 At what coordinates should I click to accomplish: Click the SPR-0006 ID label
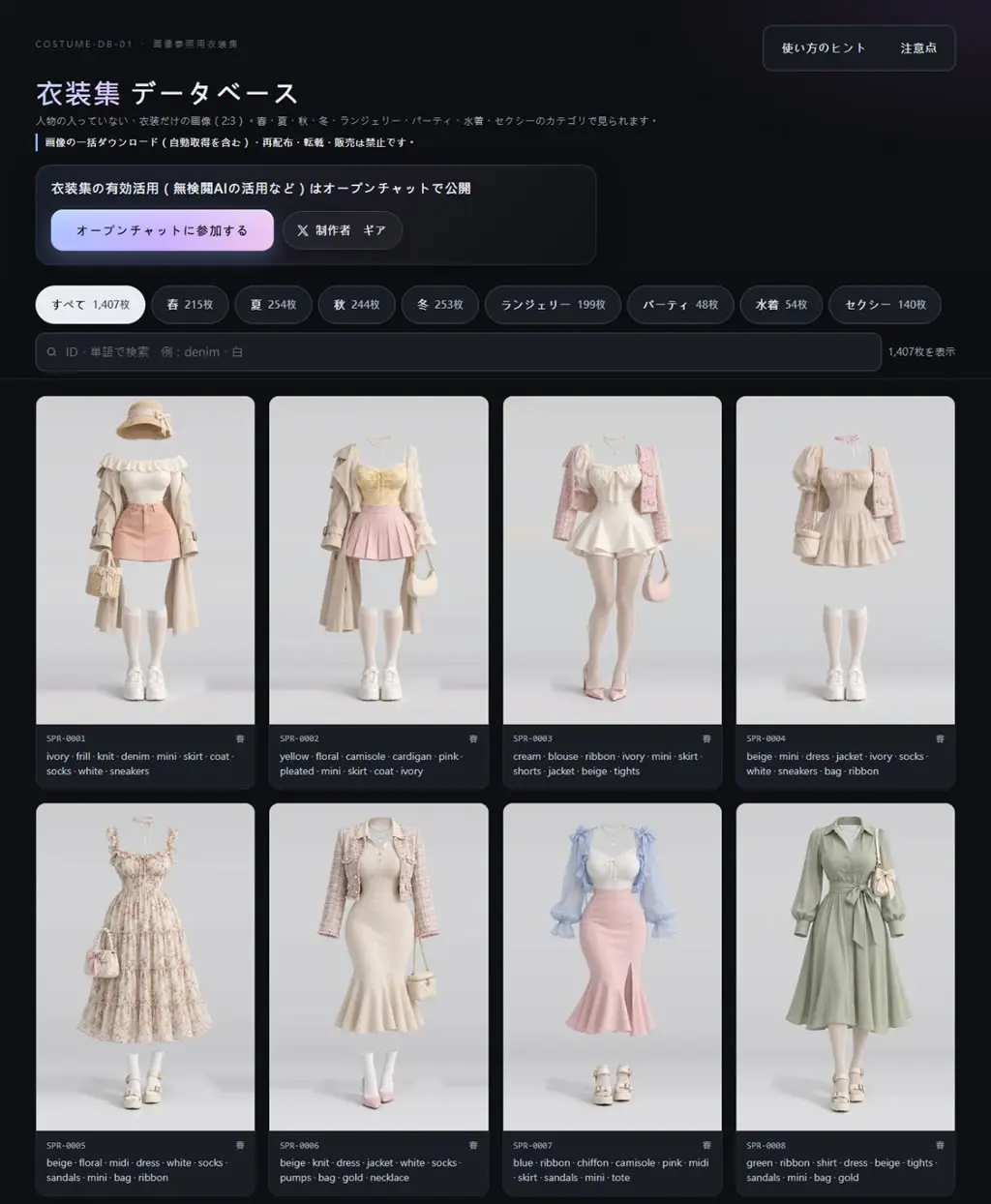click(299, 1145)
